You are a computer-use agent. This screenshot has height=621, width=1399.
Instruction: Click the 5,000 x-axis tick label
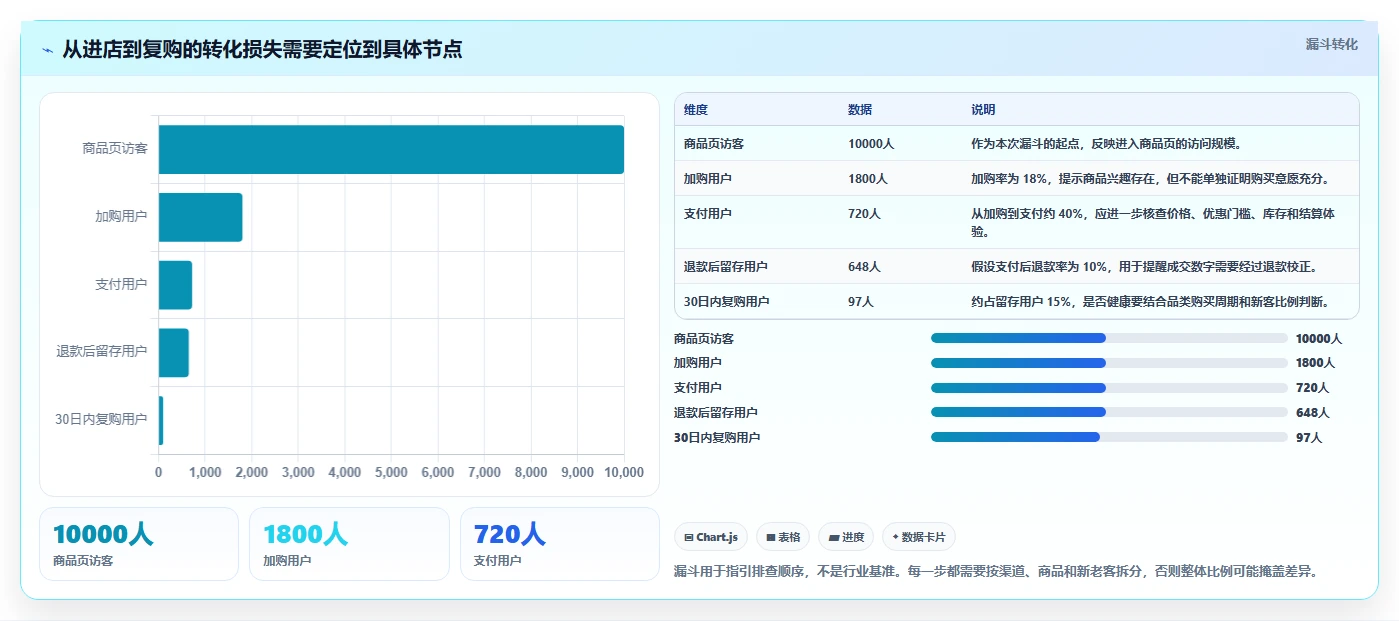(391, 472)
